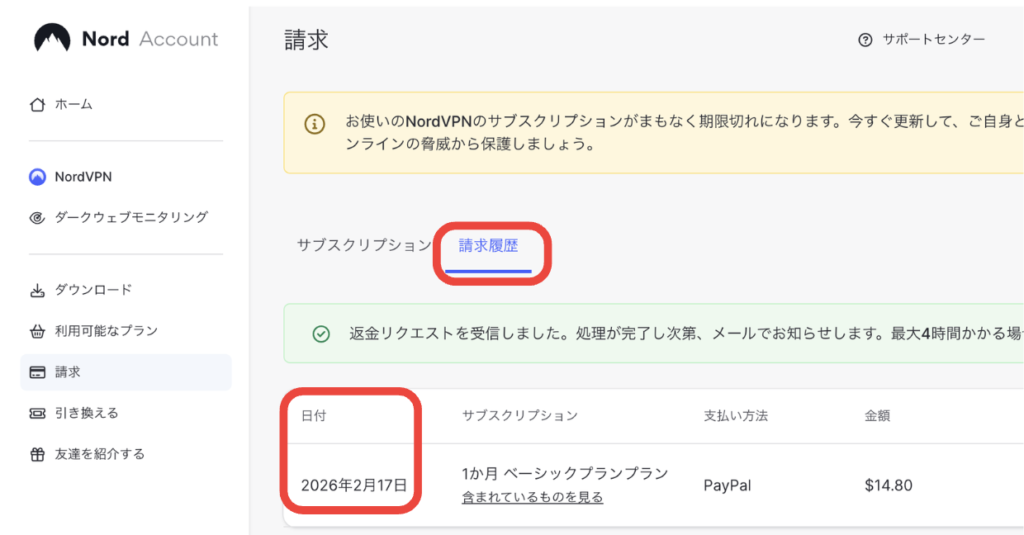Click the Nord mountain logo icon

click(x=52, y=39)
